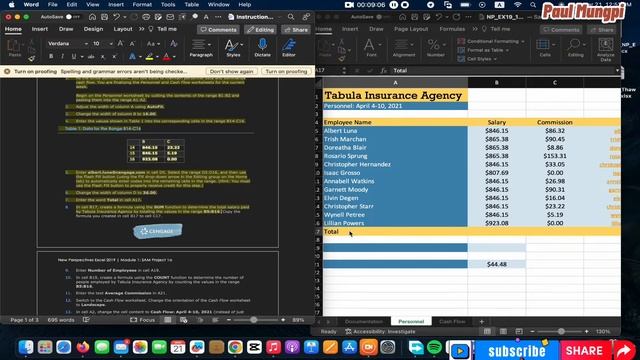Image resolution: width=640 pixels, height=360 pixels.
Task: Select the Cash Flow worksheet tab
Action: coord(452,322)
